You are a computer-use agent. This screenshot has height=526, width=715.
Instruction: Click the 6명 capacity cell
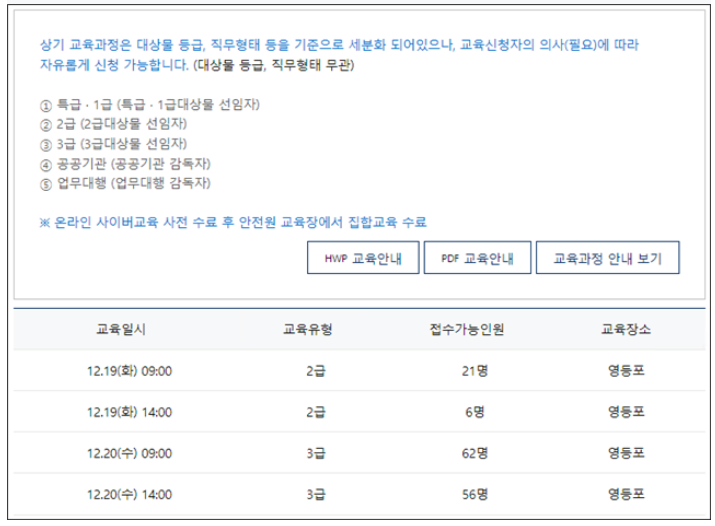pos(475,412)
